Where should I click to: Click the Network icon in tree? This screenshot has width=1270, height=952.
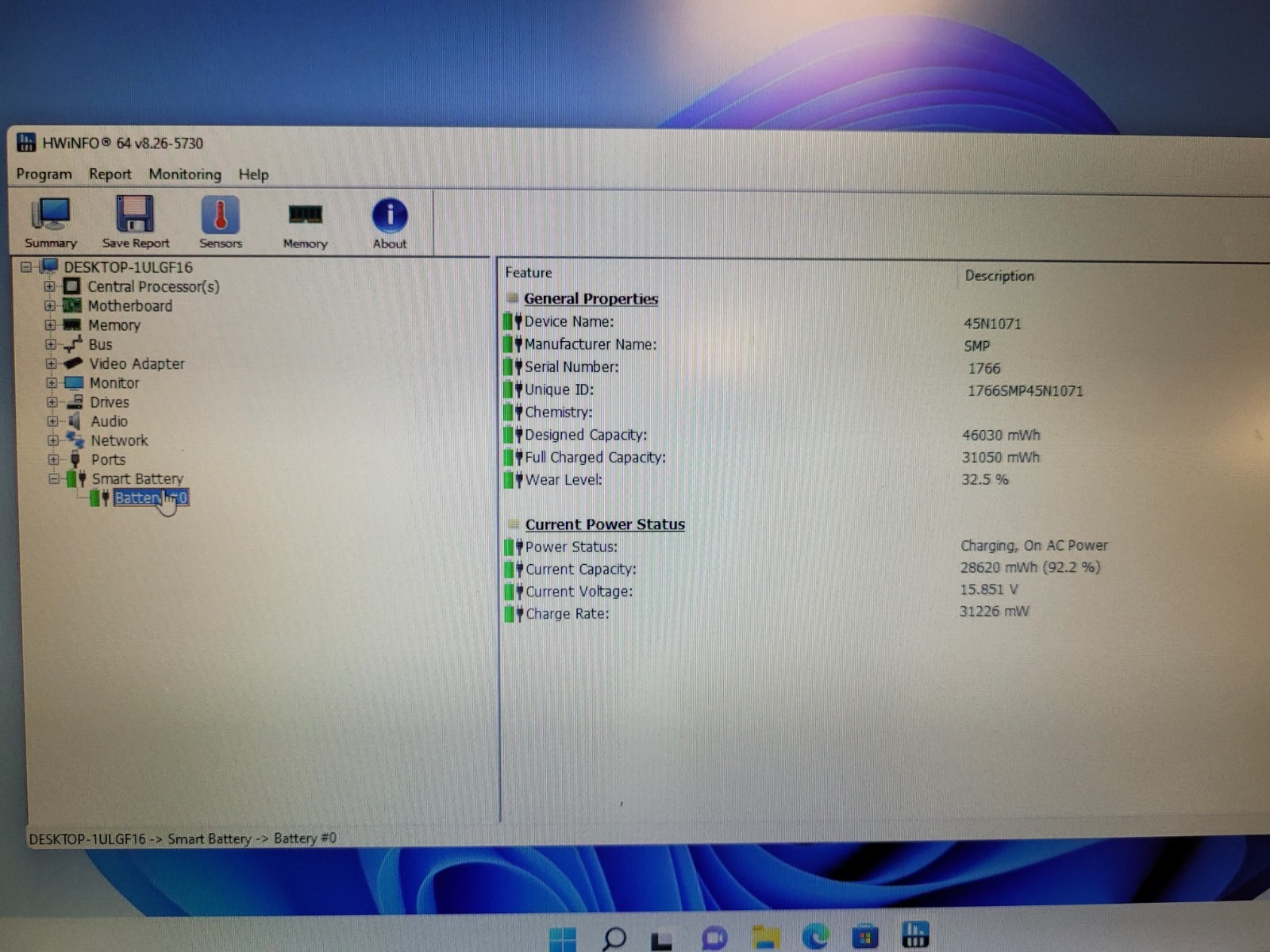75,439
